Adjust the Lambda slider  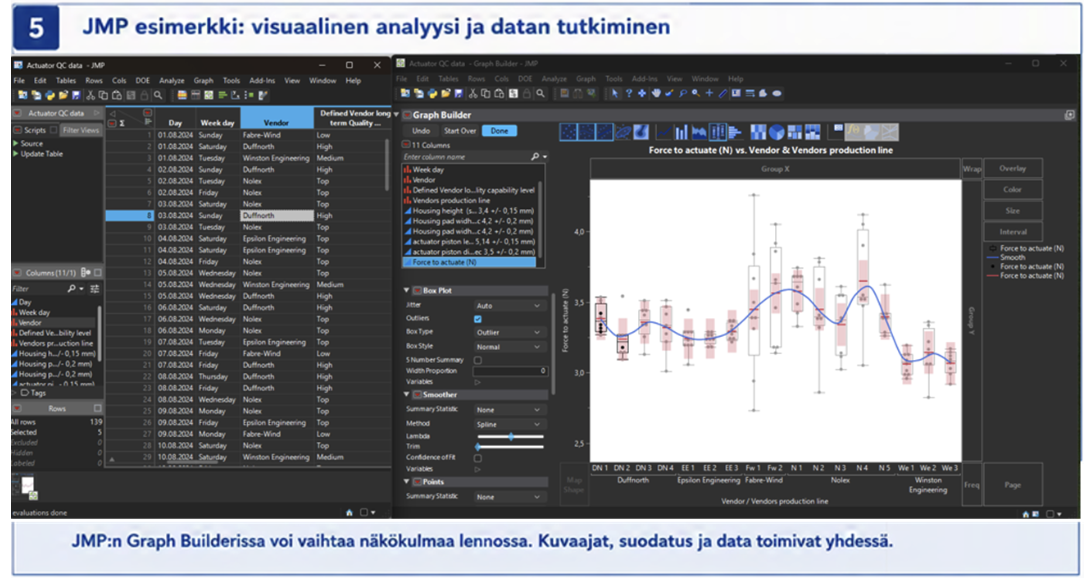pyautogui.click(x=510, y=436)
